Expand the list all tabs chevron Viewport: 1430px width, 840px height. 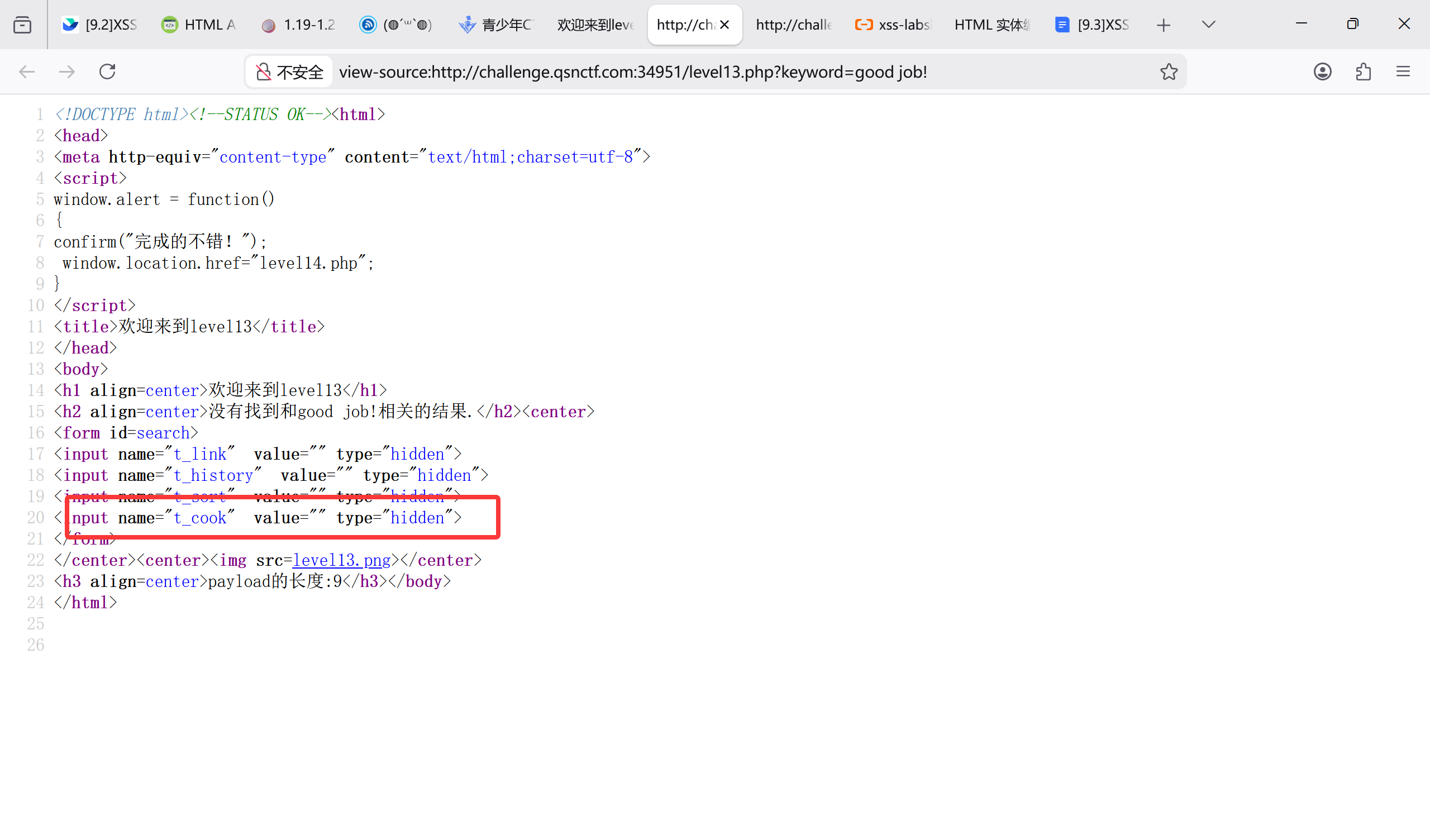pyautogui.click(x=1209, y=25)
